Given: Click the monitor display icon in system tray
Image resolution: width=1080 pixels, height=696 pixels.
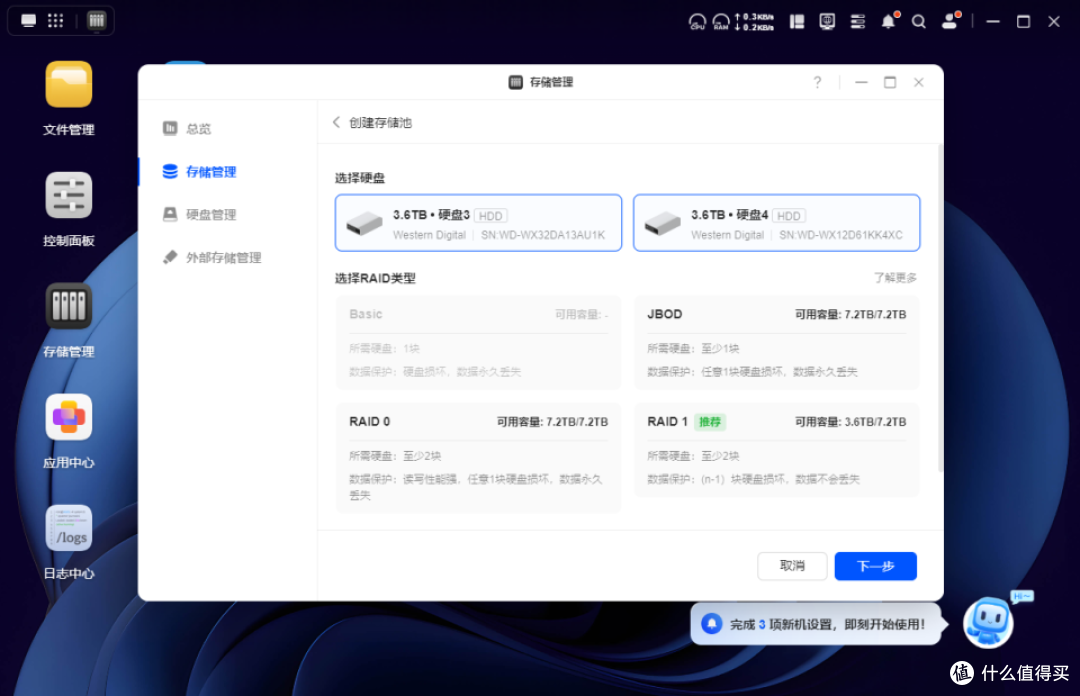Looking at the screenshot, I should point(827,22).
